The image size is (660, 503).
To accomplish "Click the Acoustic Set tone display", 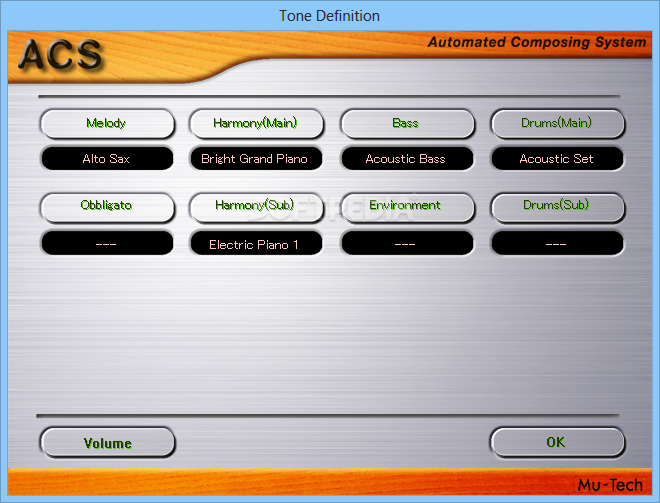I will (x=557, y=159).
